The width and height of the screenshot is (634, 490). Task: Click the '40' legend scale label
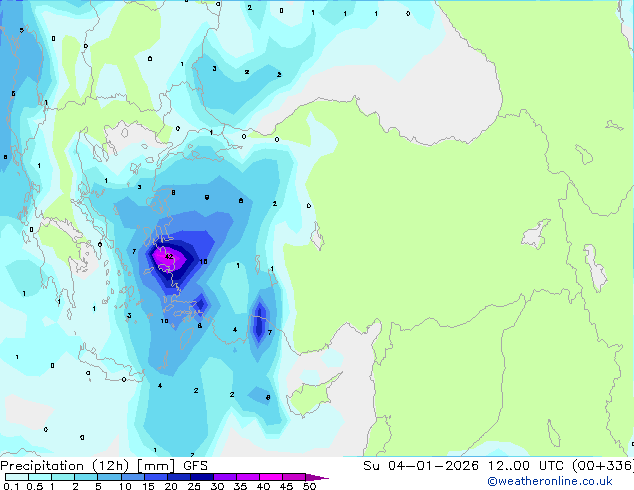tap(263, 486)
